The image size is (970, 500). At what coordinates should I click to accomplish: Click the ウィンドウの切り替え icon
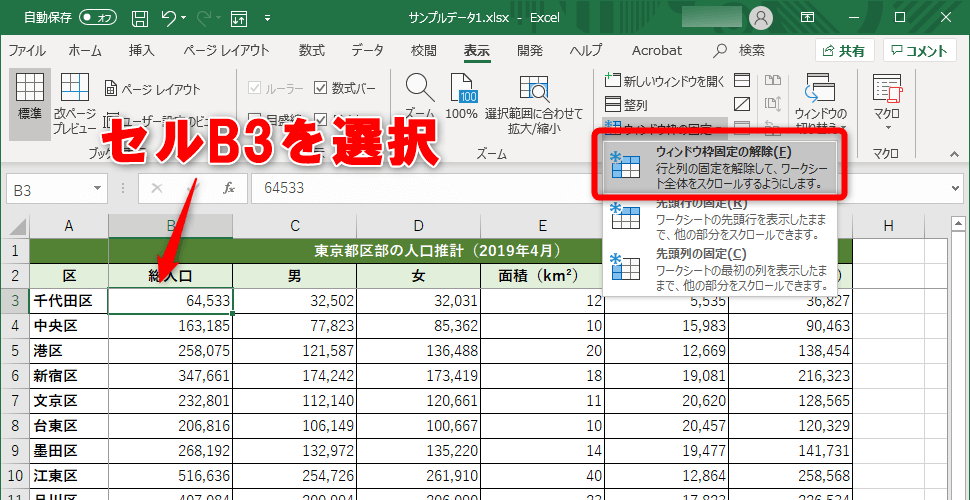click(820, 93)
